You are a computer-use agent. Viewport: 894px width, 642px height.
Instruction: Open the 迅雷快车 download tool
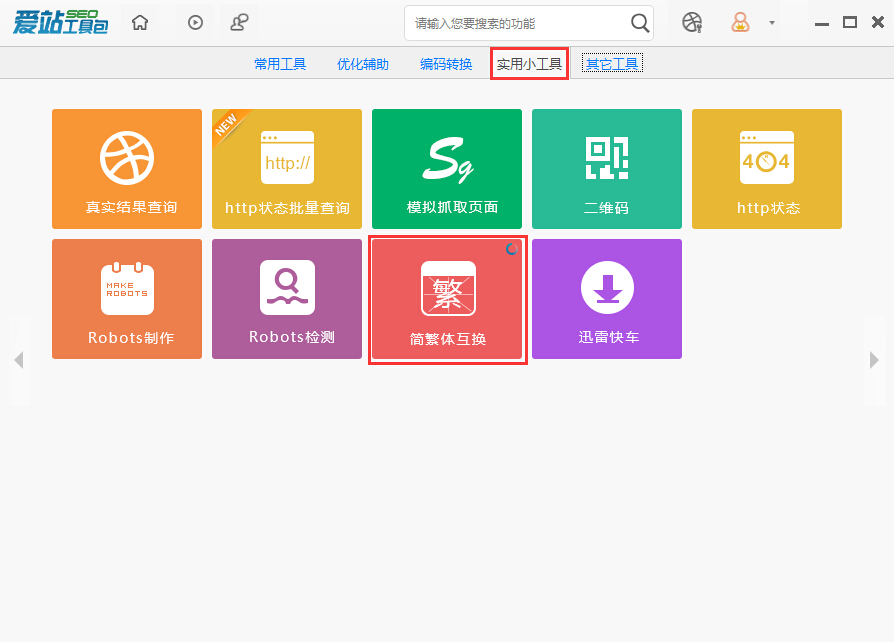pos(607,298)
